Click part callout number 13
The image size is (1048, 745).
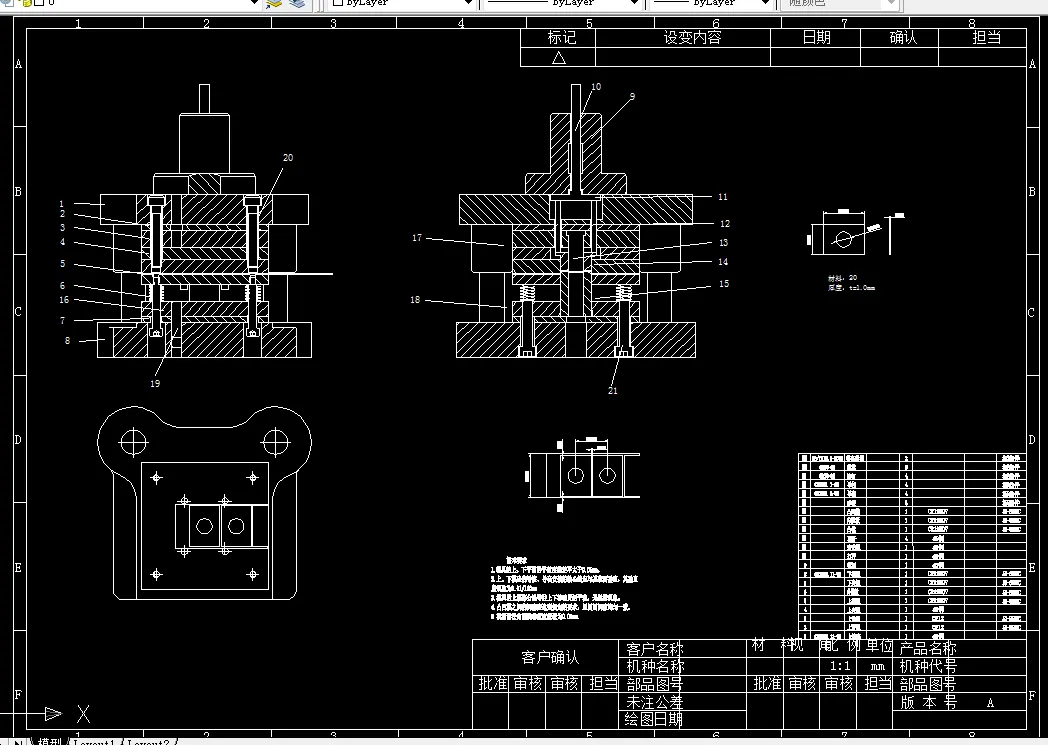point(723,243)
